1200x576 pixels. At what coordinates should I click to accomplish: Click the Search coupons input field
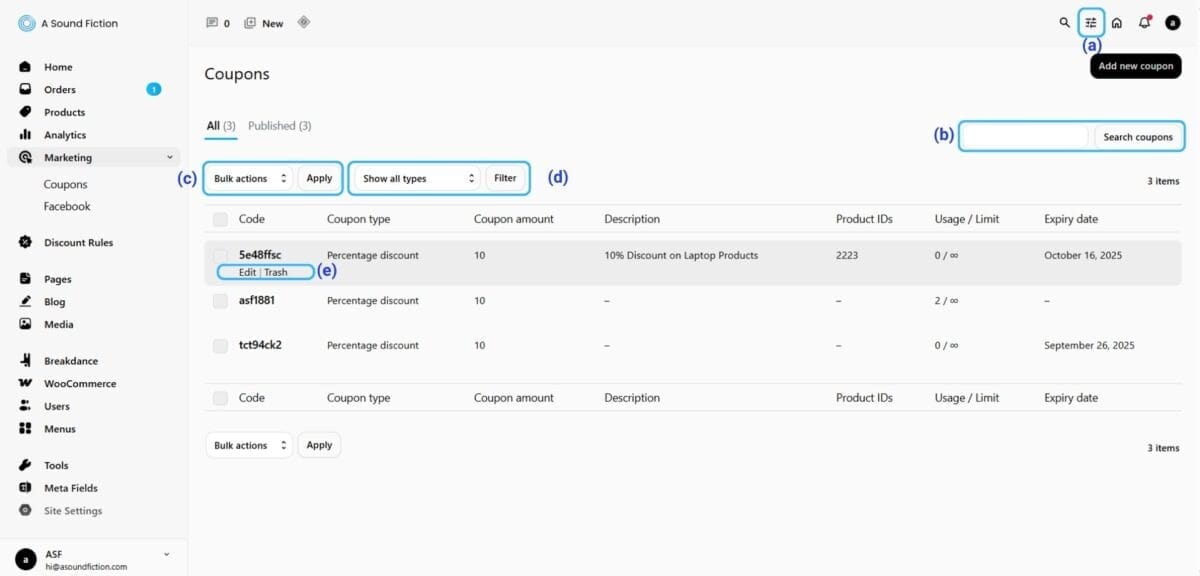click(x=1025, y=137)
